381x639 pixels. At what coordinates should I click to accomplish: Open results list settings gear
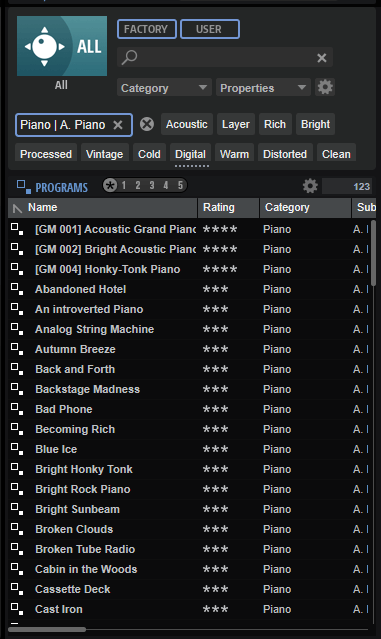[x=310, y=186]
